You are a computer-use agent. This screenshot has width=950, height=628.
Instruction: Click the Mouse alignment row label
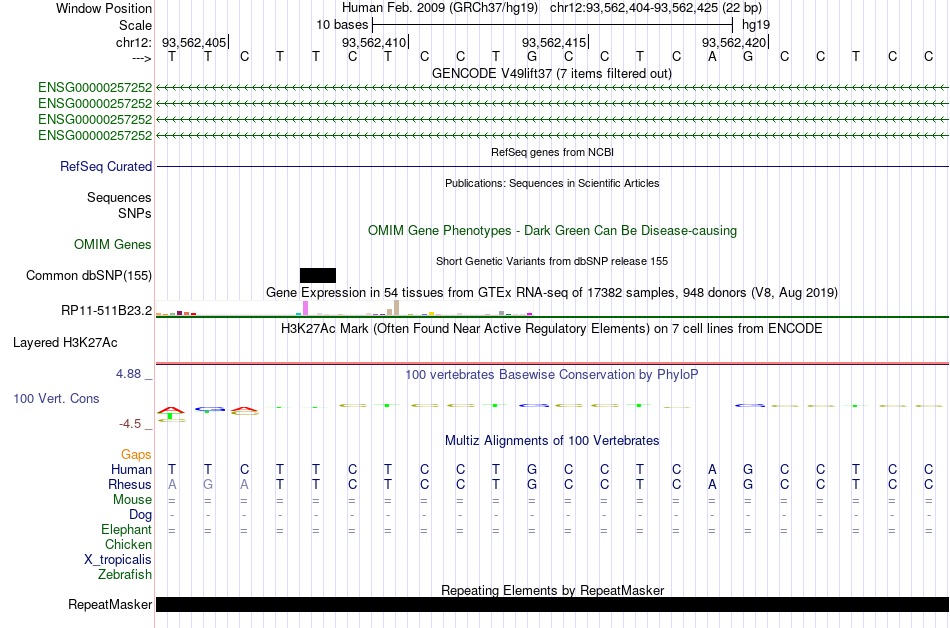click(x=132, y=500)
